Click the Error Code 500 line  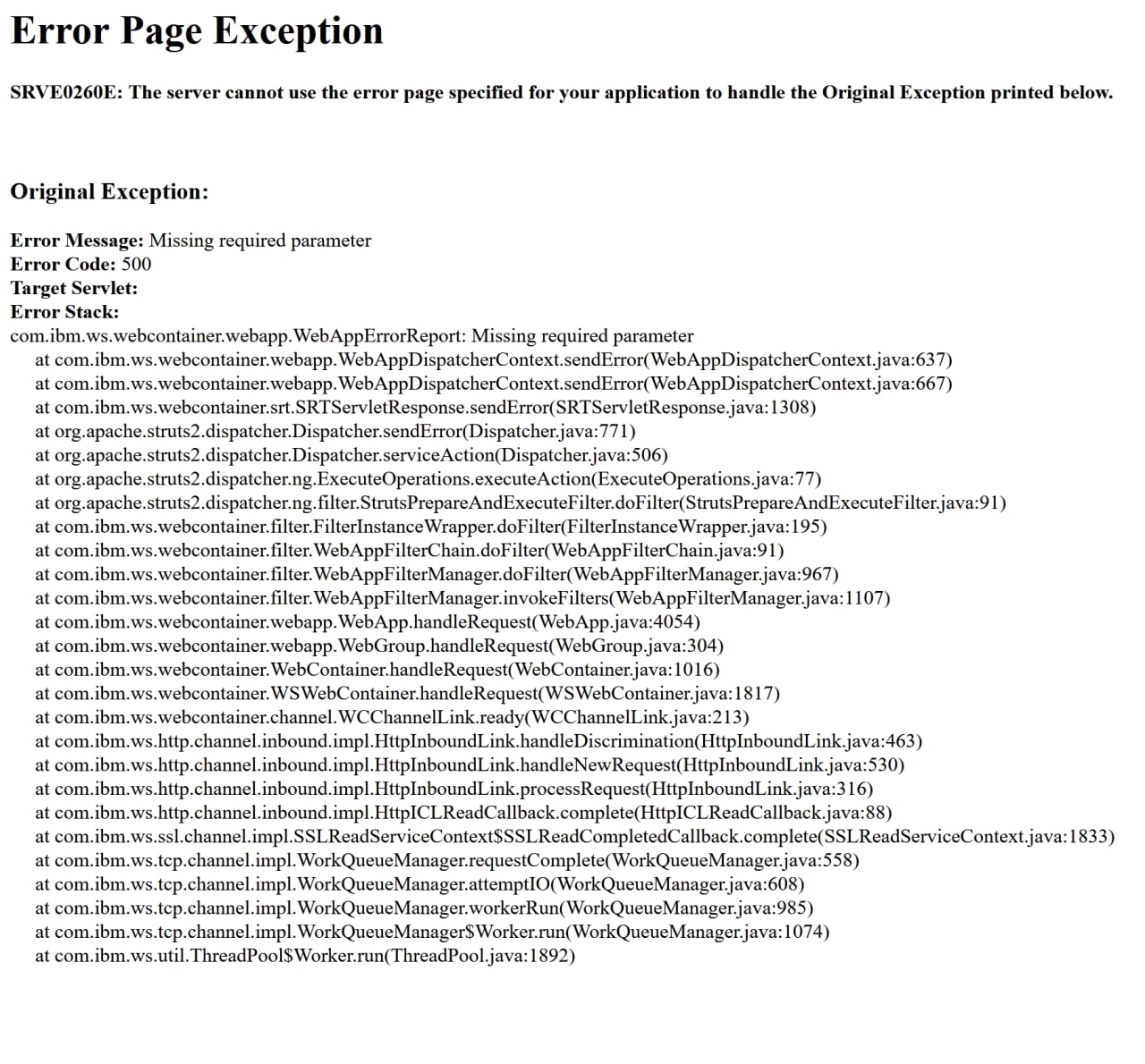point(81,265)
